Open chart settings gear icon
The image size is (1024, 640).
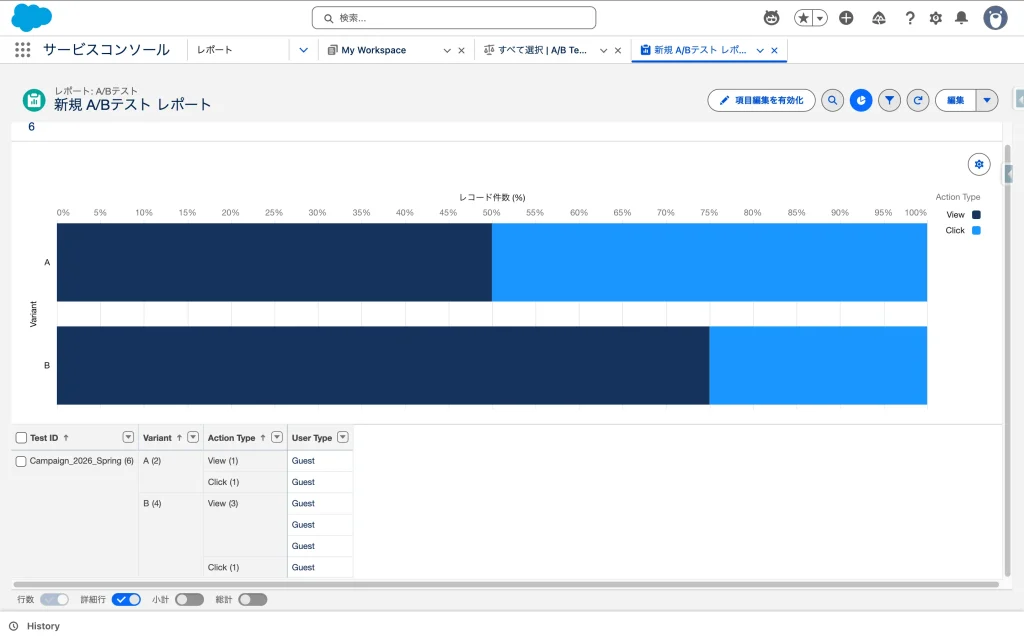(978, 164)
